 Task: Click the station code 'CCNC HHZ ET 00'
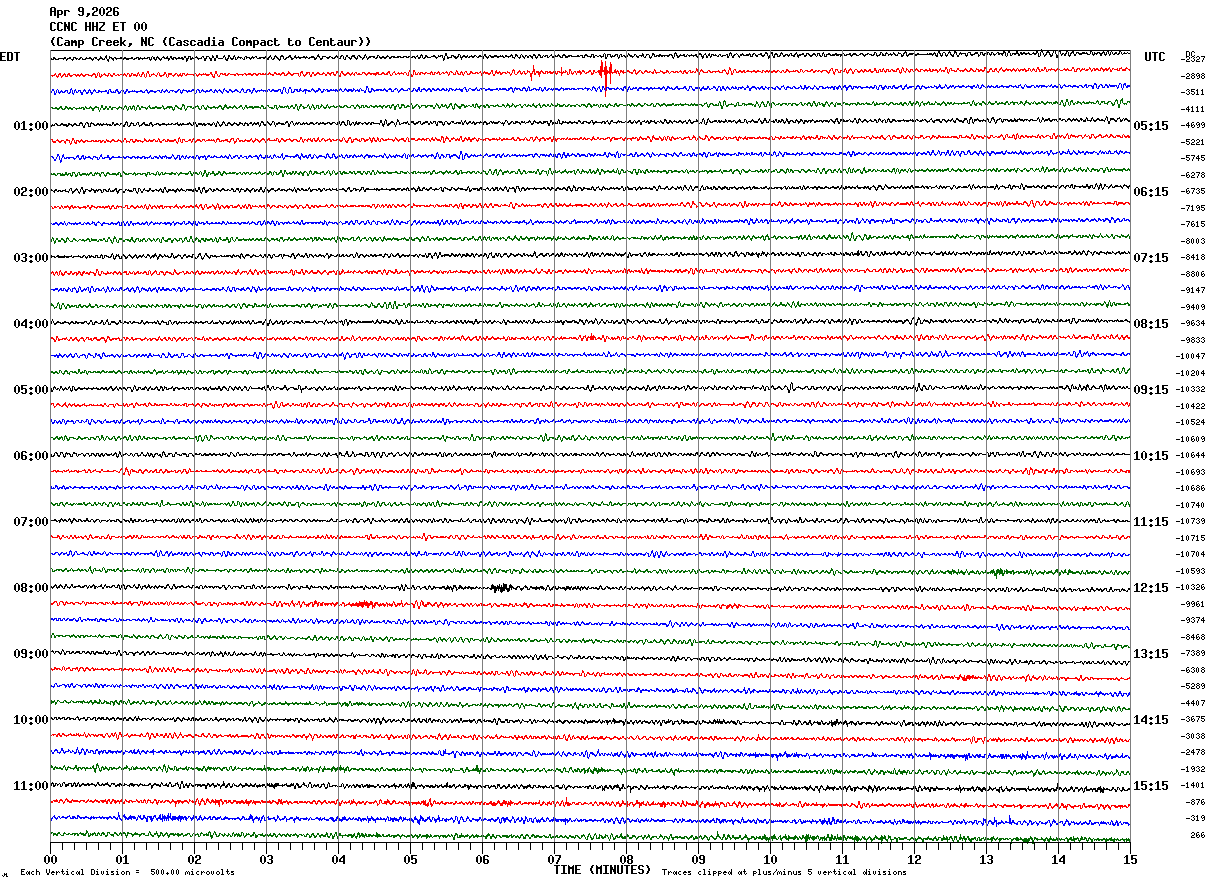(98, 27)
